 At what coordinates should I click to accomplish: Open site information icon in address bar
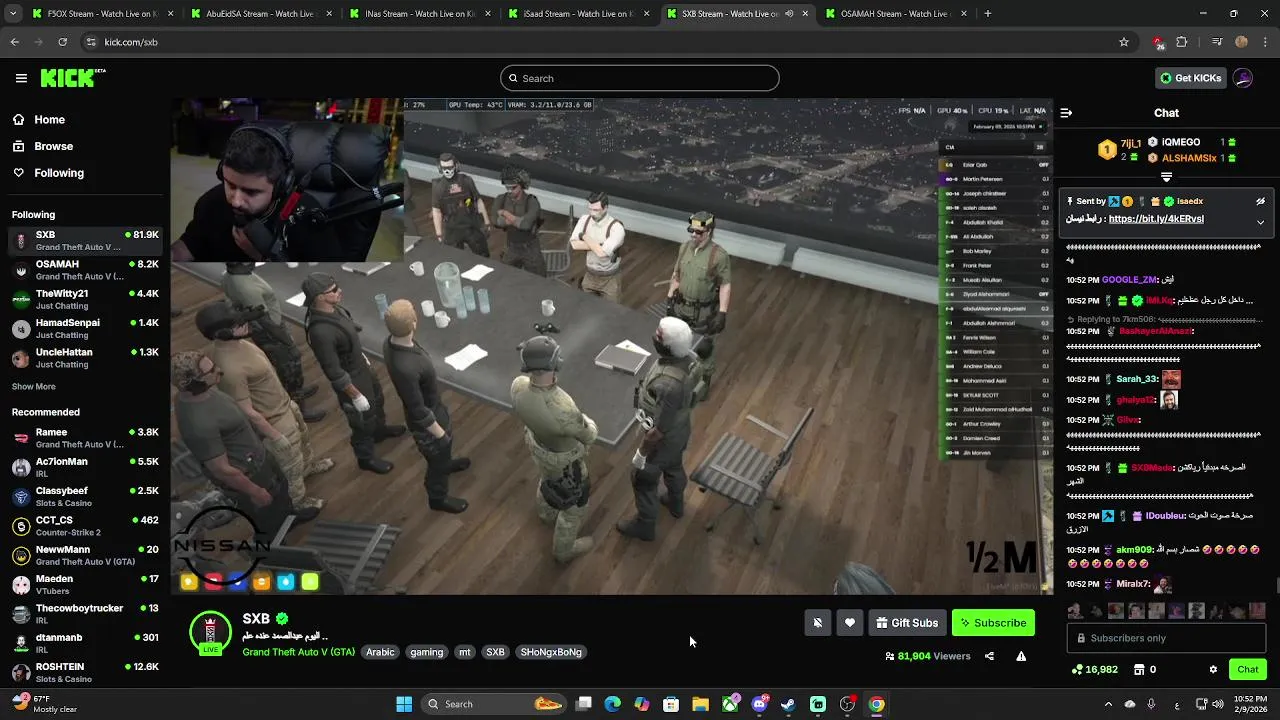point(91,42)
